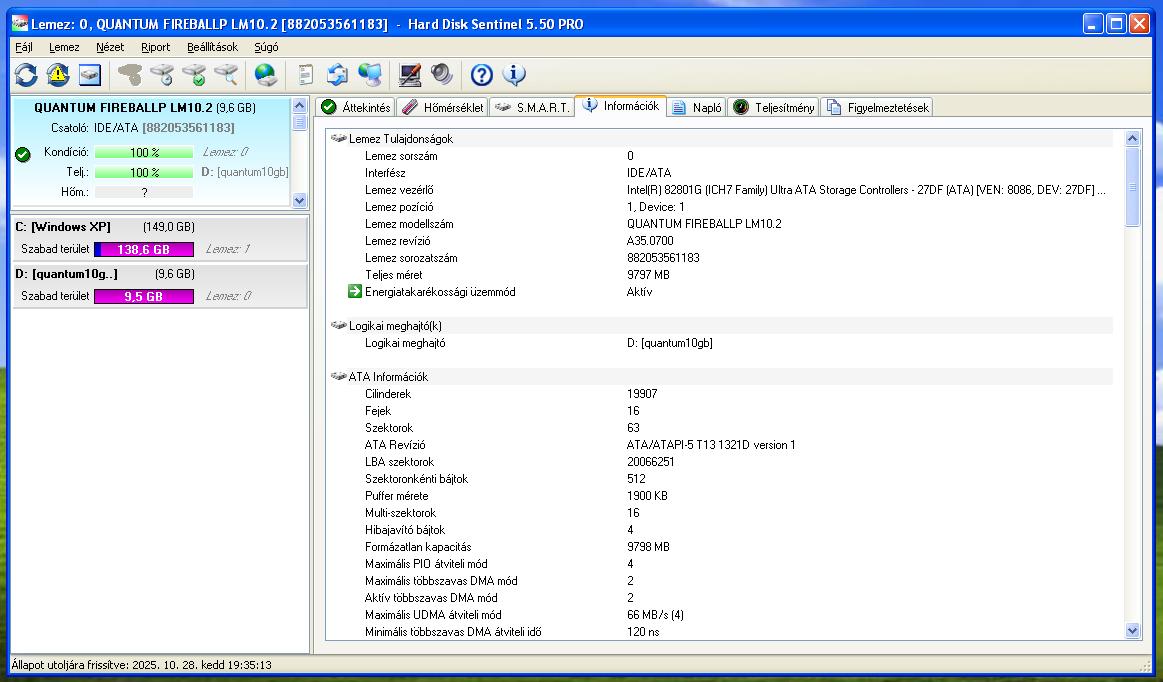The width and height of the screenshot is (1163, 682).
Task: Open the text report document icon
Action: pos(306,75)
